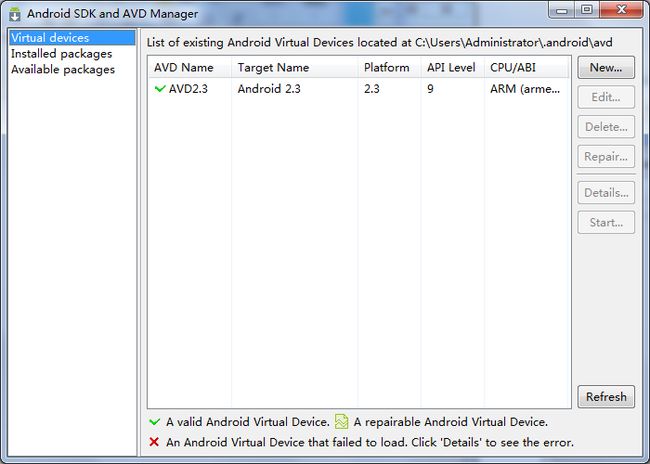The width and height of the screenshot is (650, 464).
Task: Click the green valid-device legend checkmark
Action: (154, 422)
